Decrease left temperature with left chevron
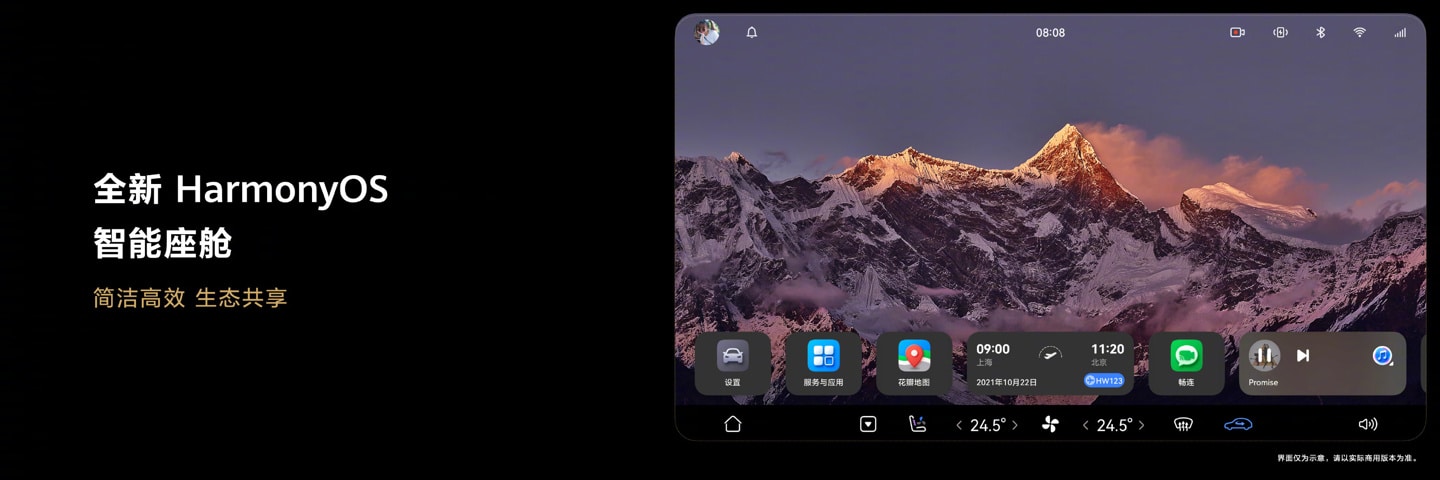Screen dimensions: 1440x480 pos(959,425)
